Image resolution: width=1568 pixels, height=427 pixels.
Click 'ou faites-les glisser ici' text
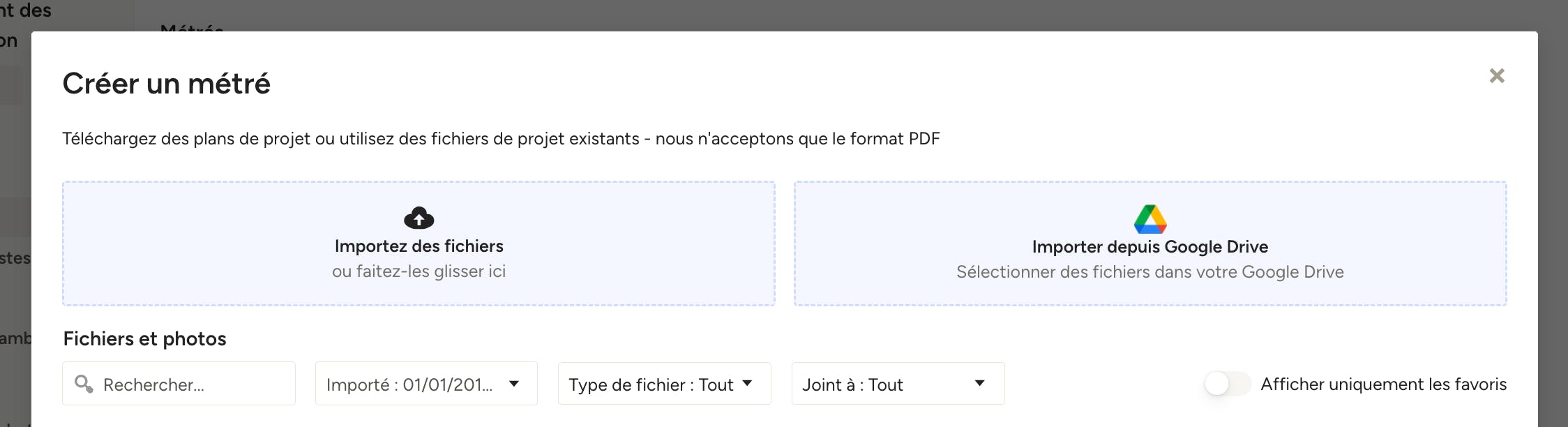tap(419, 271)
